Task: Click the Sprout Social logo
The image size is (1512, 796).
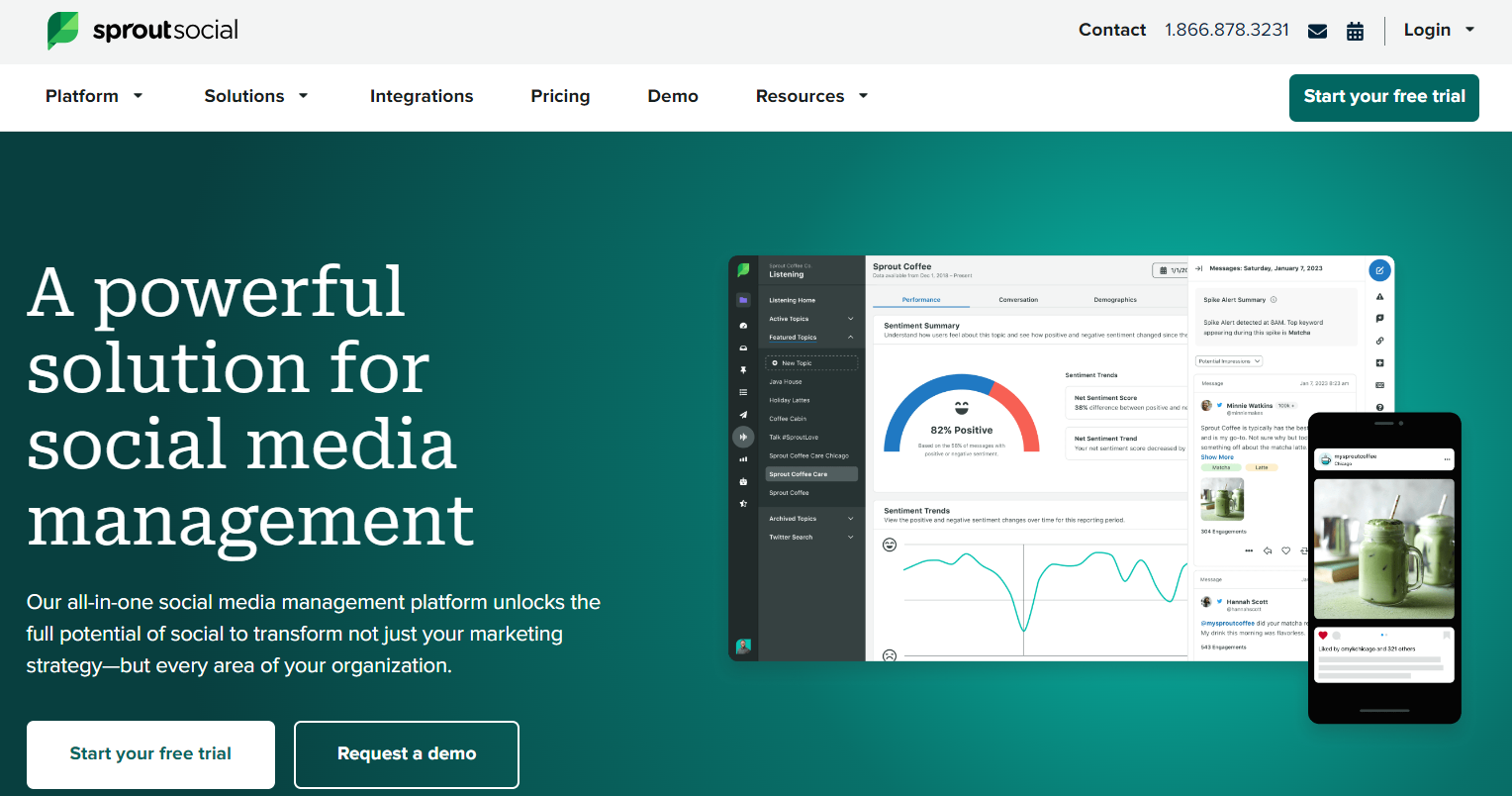Action: [x=142, y=31]
